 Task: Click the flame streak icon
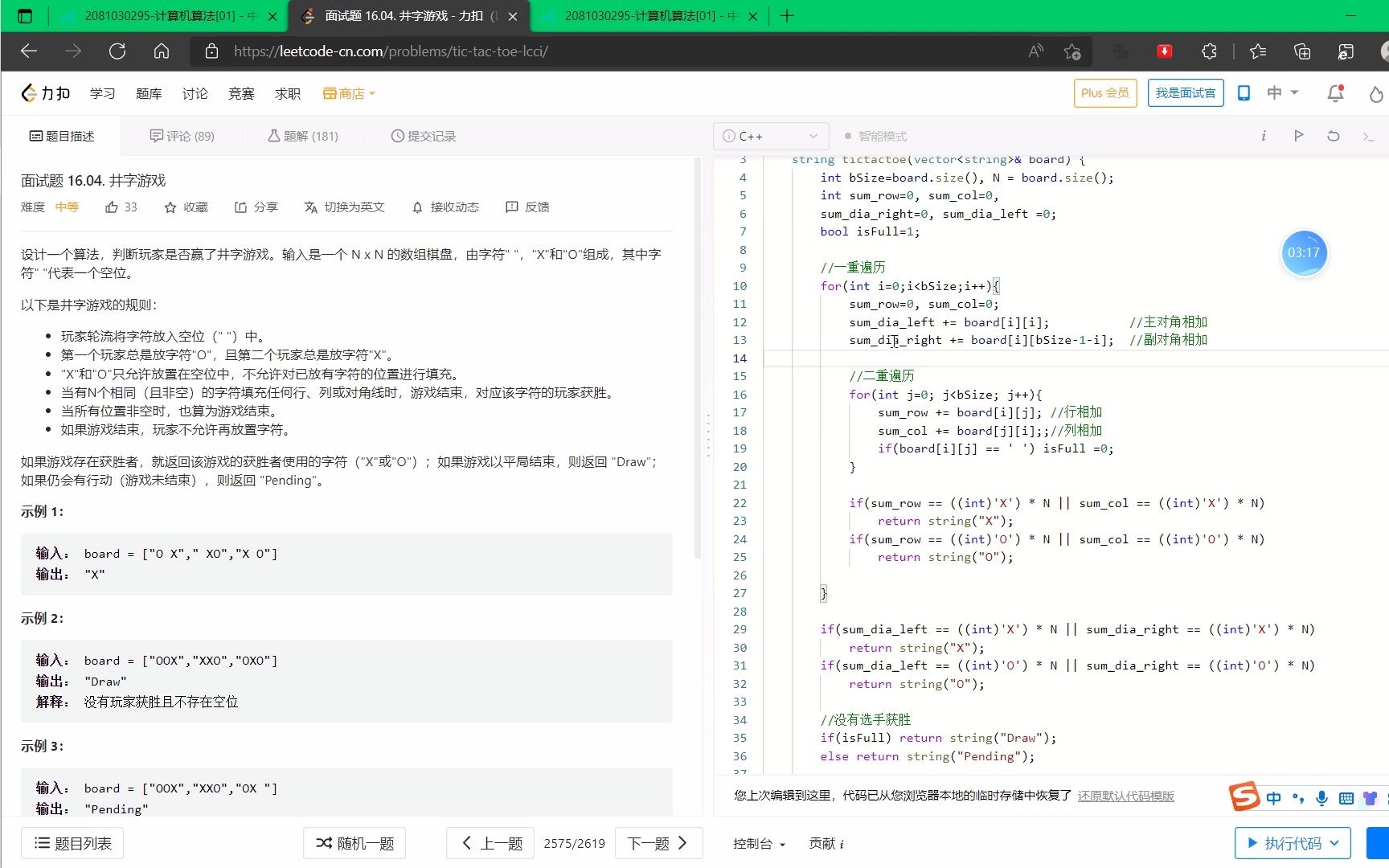tap(1376, 94)
